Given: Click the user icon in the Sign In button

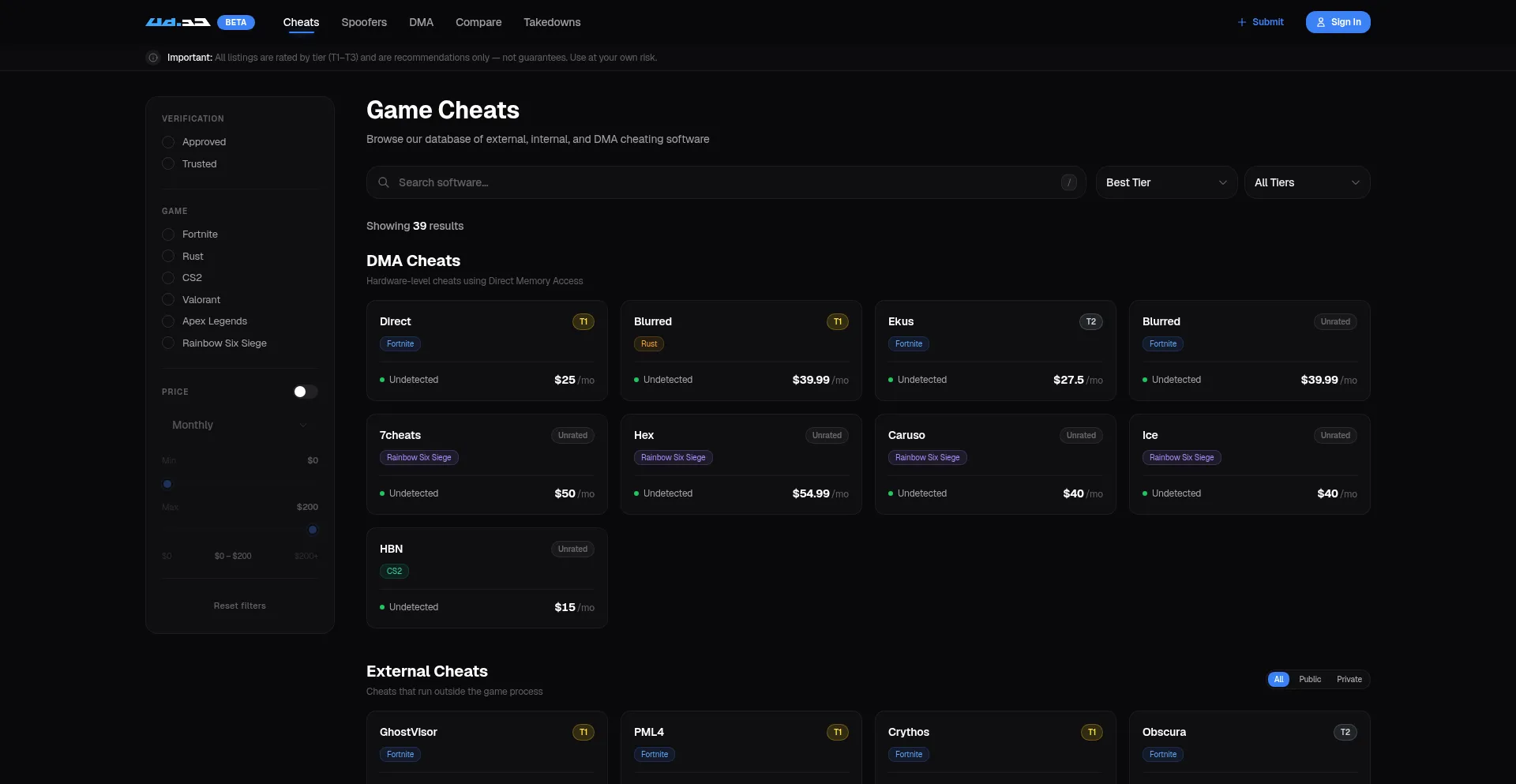Looking at the screenshot, I should coord(1321,22).
